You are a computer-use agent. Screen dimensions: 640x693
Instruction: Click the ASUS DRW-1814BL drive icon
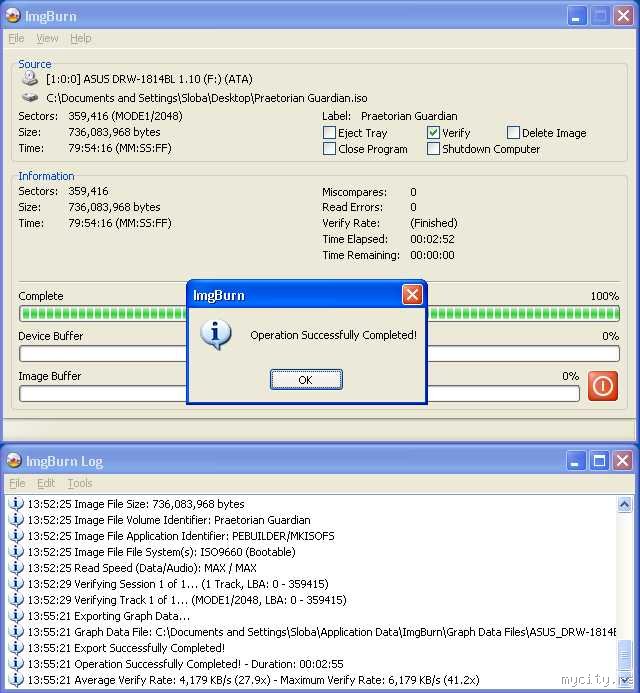point(30,79)
